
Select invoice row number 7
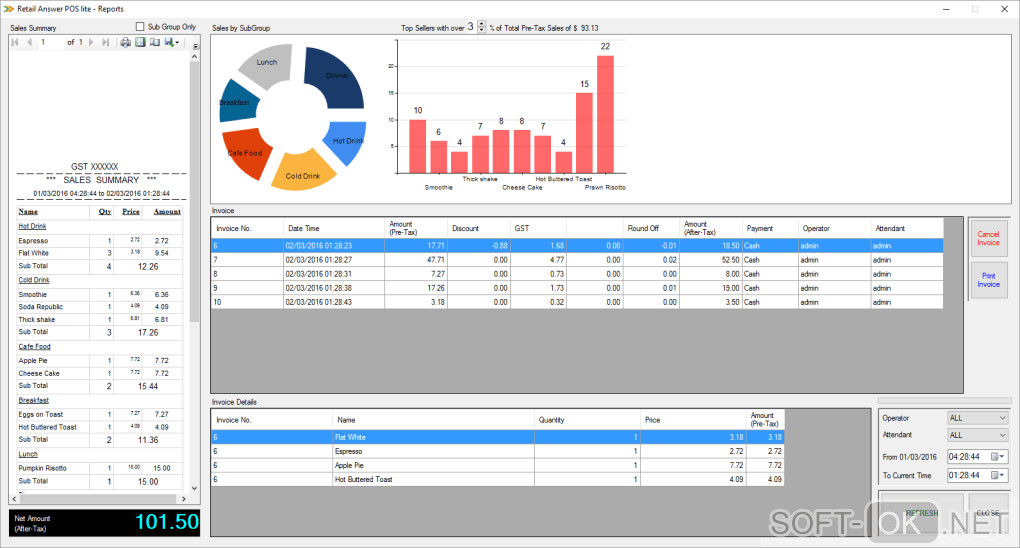coord(577,260)
